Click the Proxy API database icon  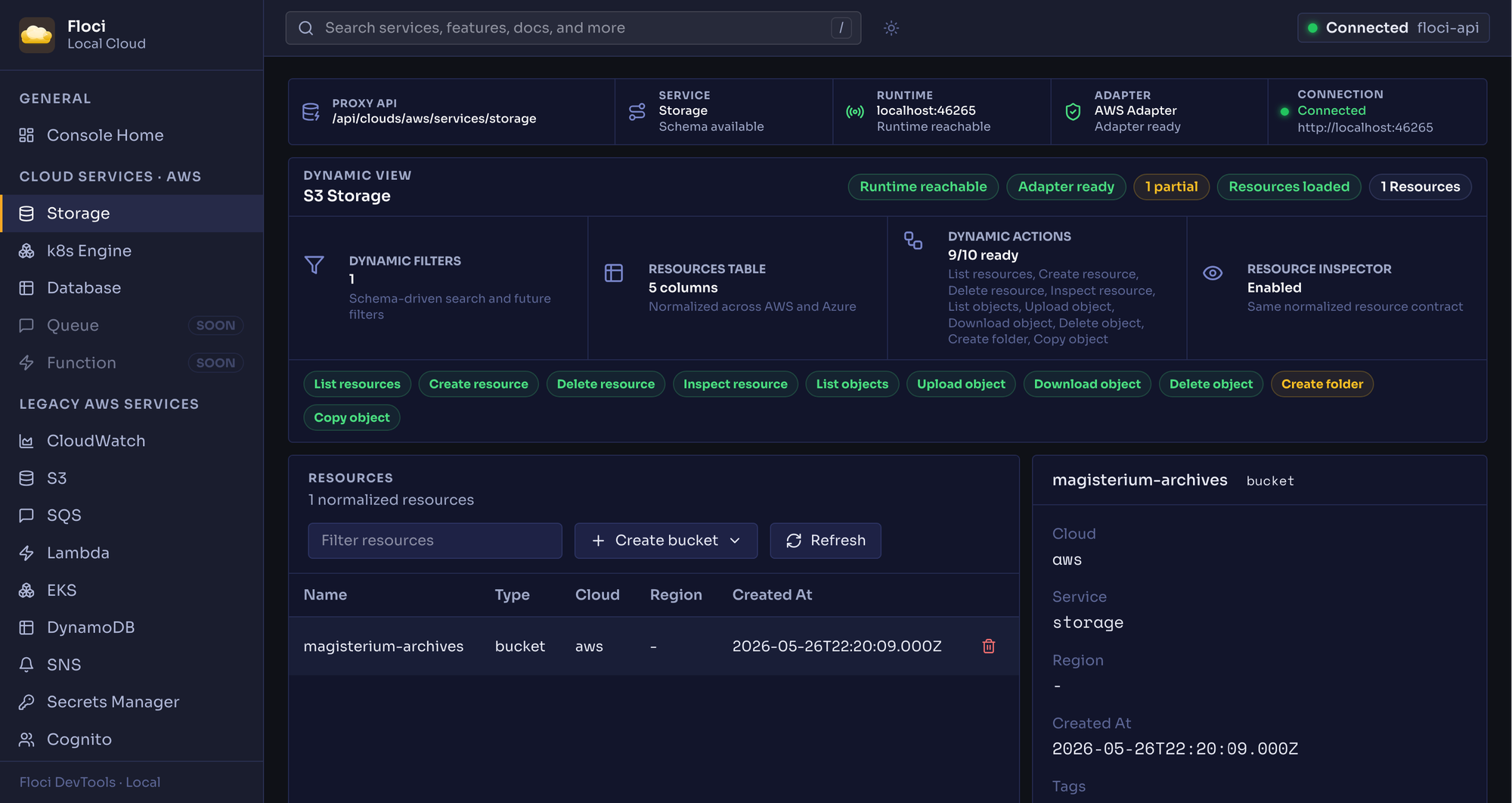click(311, 112)
